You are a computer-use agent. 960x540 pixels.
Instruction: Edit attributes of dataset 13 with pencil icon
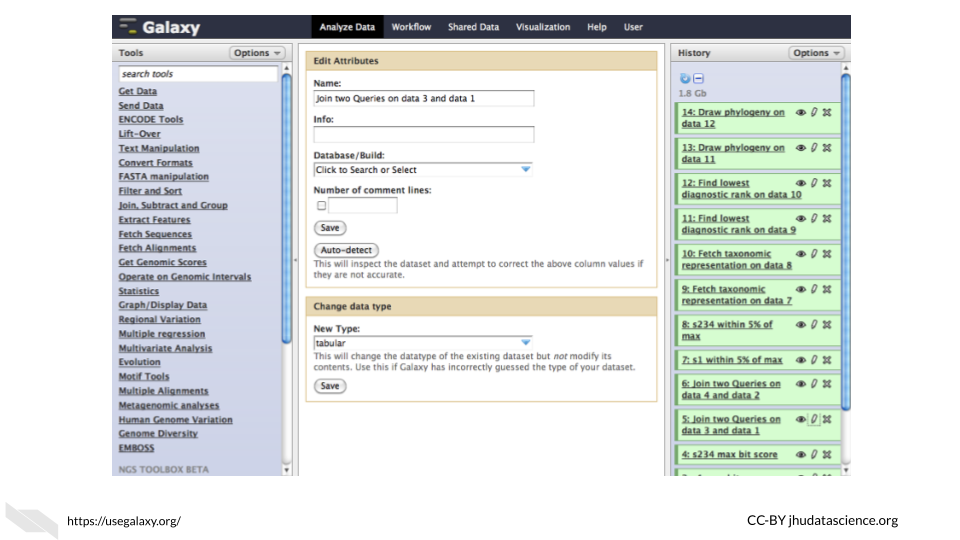coord(814,148)
